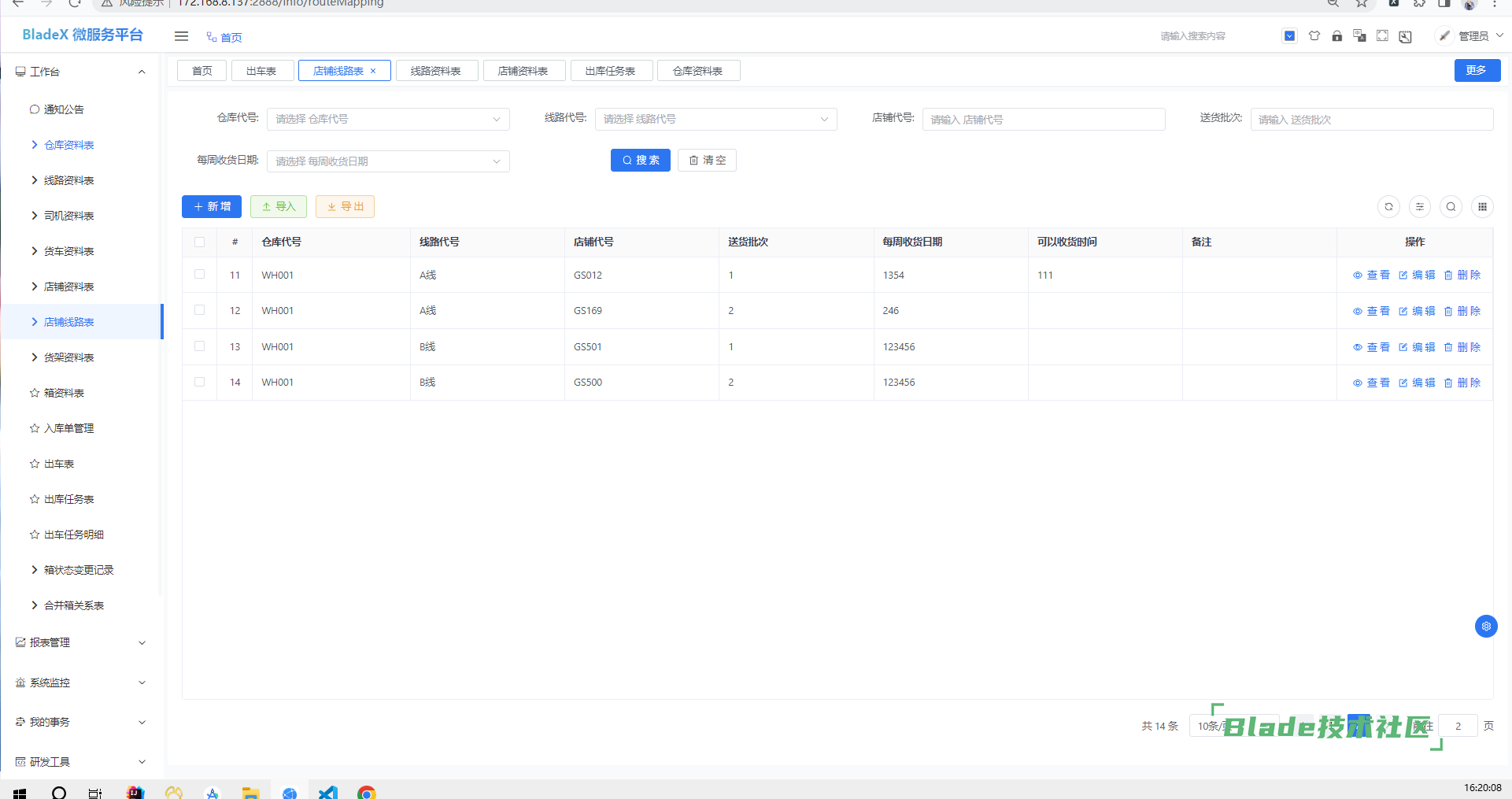This screenshot has width=1512, height=799.
Task: Launch Chrome from taskbar
Action: 366,792
